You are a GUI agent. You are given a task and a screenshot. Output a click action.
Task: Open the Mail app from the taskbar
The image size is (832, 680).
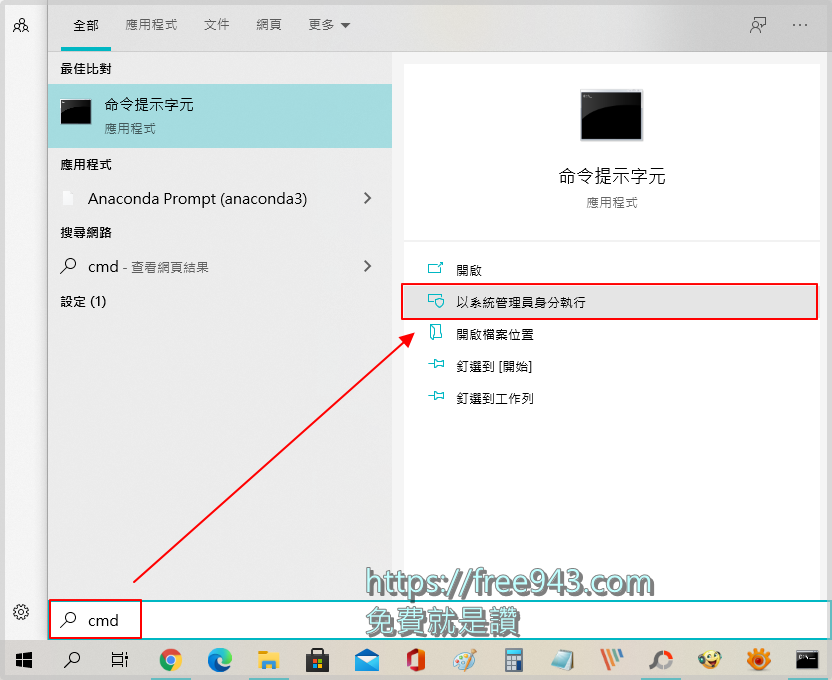point(364,660)
